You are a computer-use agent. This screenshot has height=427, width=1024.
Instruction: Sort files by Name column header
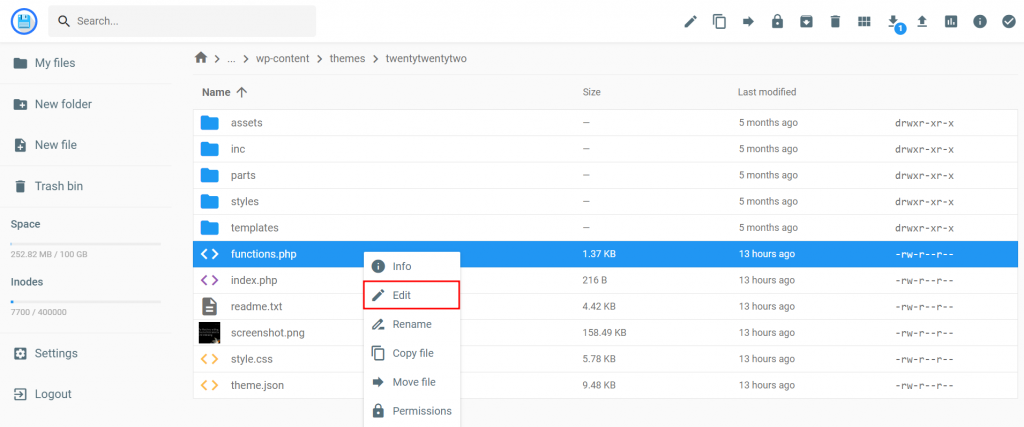click(216, 92)
